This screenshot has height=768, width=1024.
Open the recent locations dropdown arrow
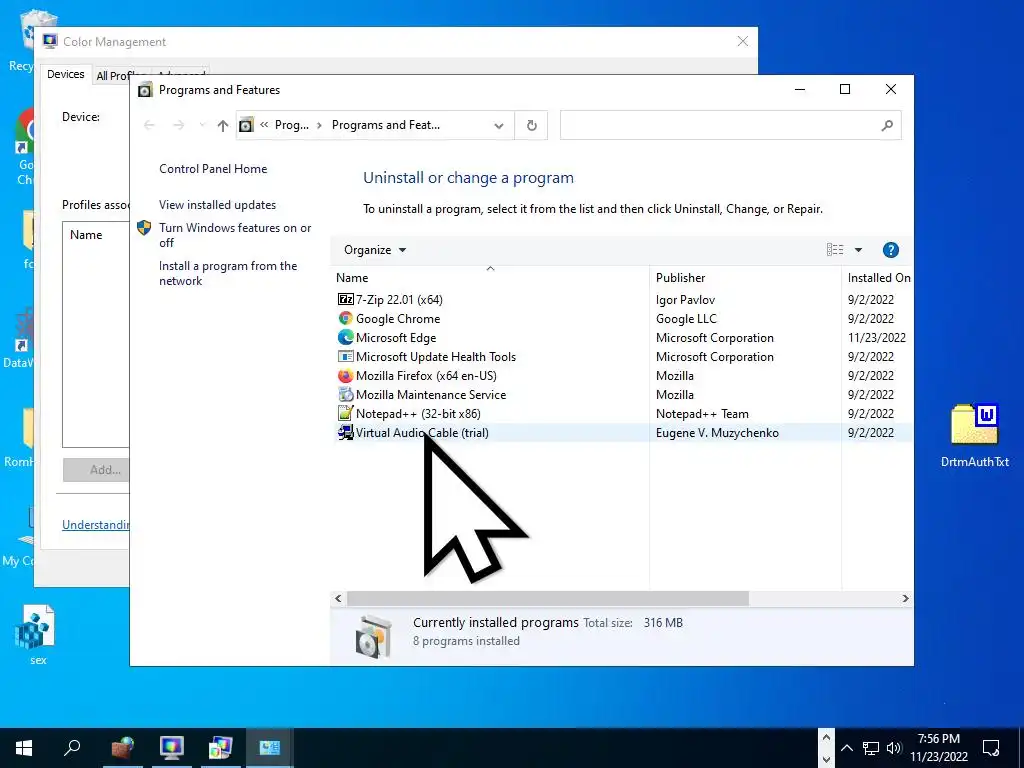[202, 125]
